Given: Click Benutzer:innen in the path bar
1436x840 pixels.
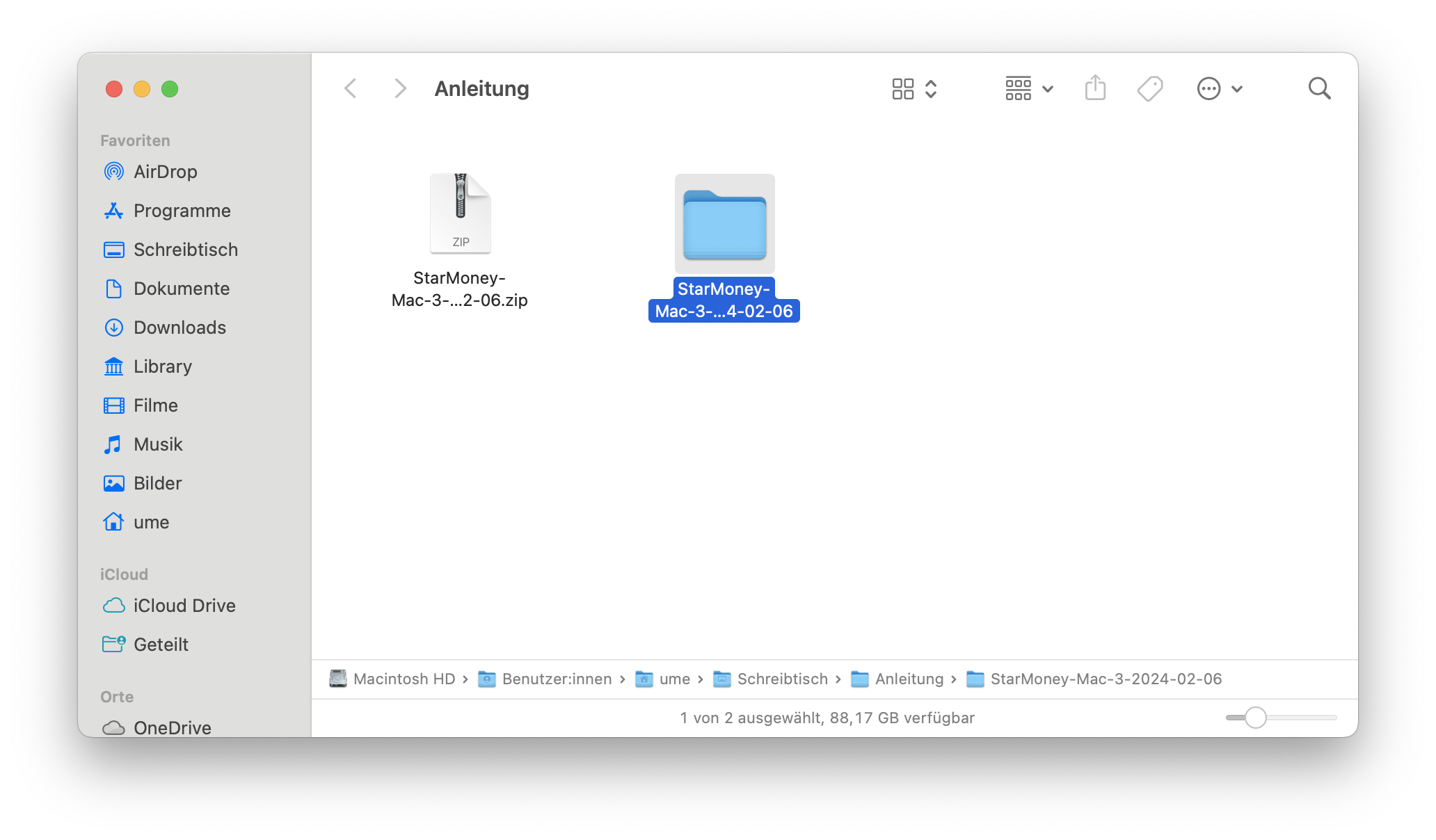Looking at the screenshot, I should (557, 679).
